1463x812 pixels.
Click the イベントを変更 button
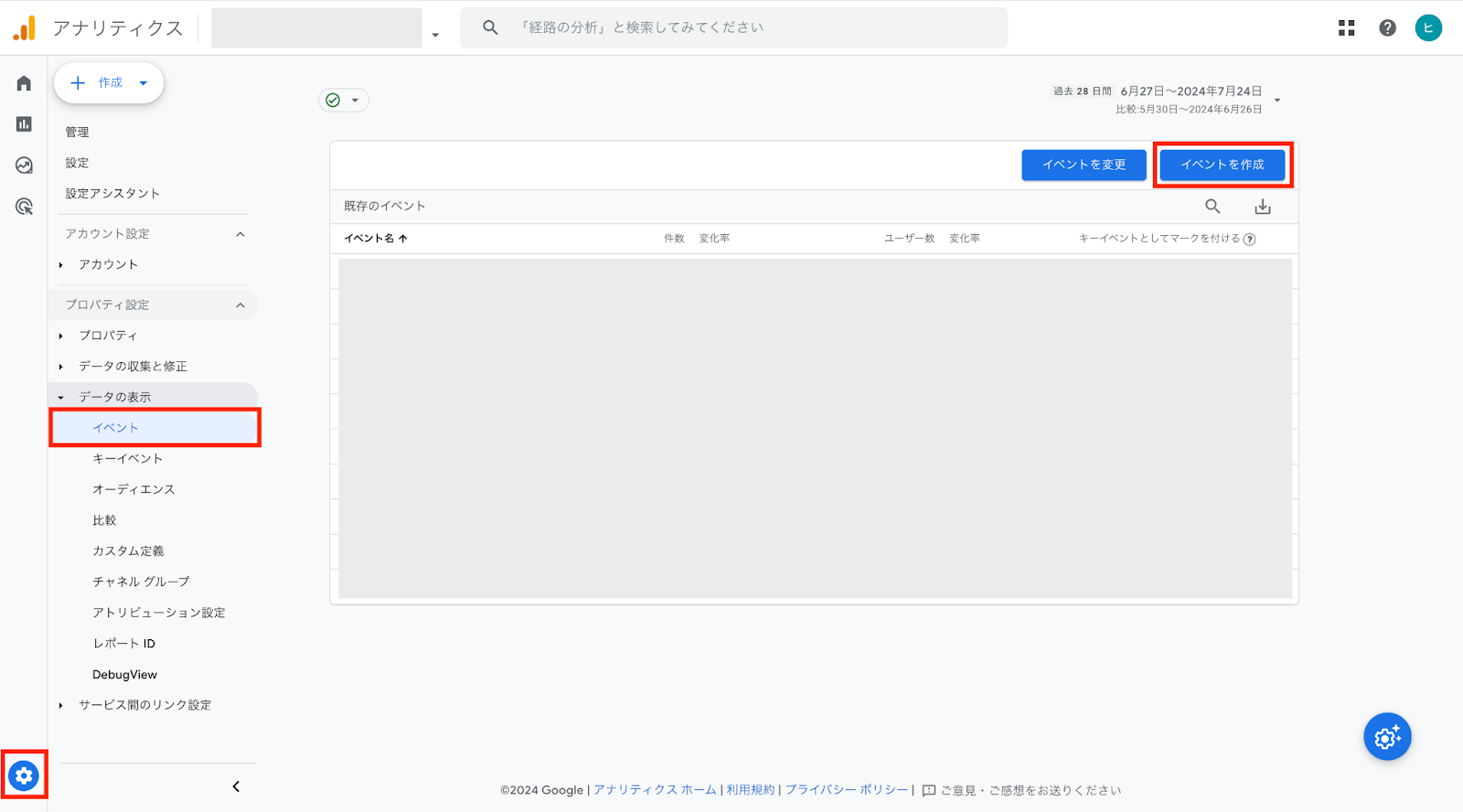[1084, 165]
